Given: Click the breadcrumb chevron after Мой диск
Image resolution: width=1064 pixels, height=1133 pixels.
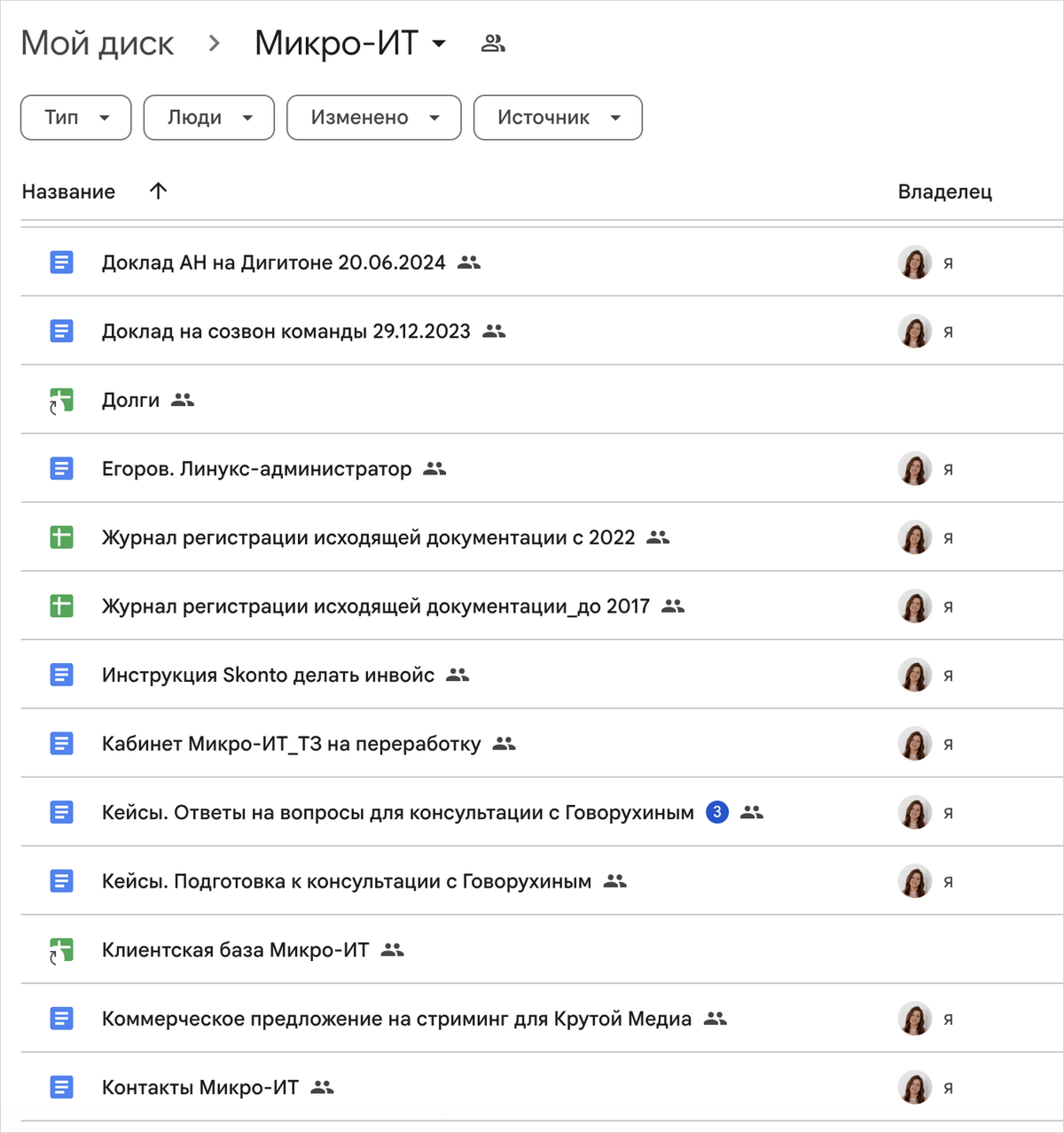Looking at the screenshot, I should (x=215, y=43).
